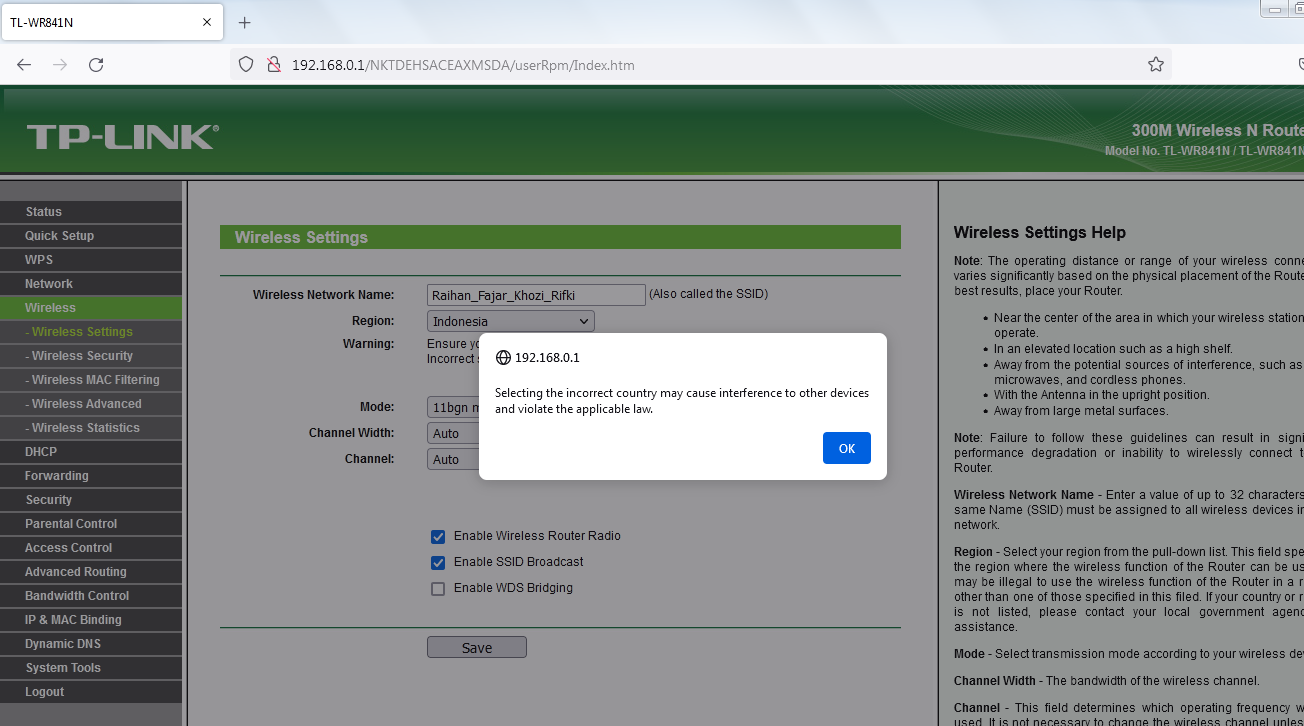1304x726 pixels.
Task: Click the '300M Wireless N Router' banner text
Action: click(1218, 130)
